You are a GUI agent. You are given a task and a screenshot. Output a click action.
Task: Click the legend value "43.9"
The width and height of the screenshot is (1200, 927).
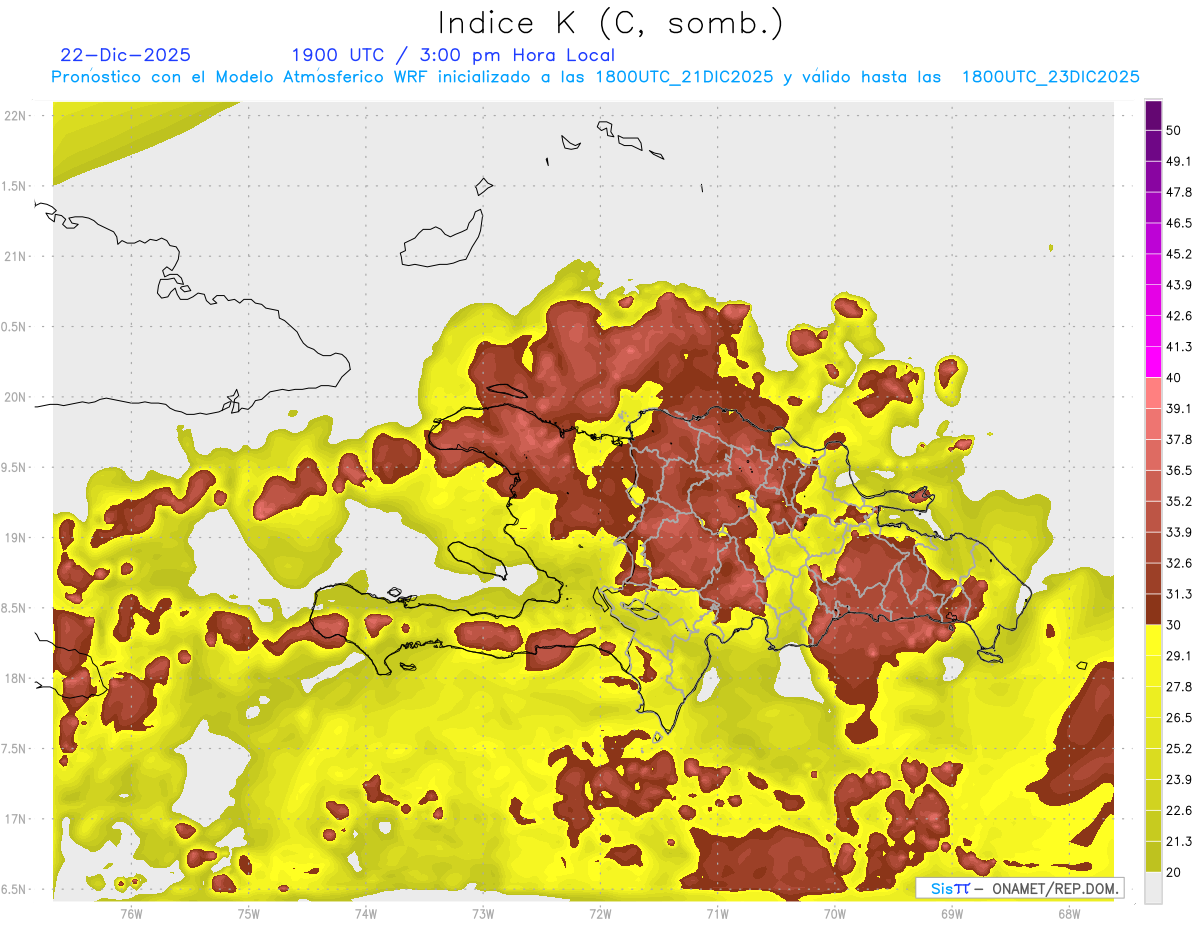pos(1179,285)
